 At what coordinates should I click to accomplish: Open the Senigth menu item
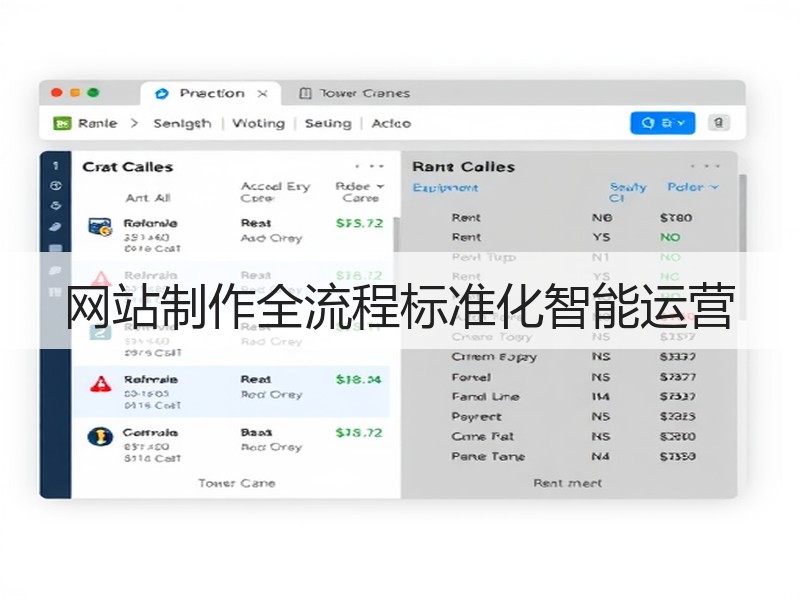coord(182,123)
